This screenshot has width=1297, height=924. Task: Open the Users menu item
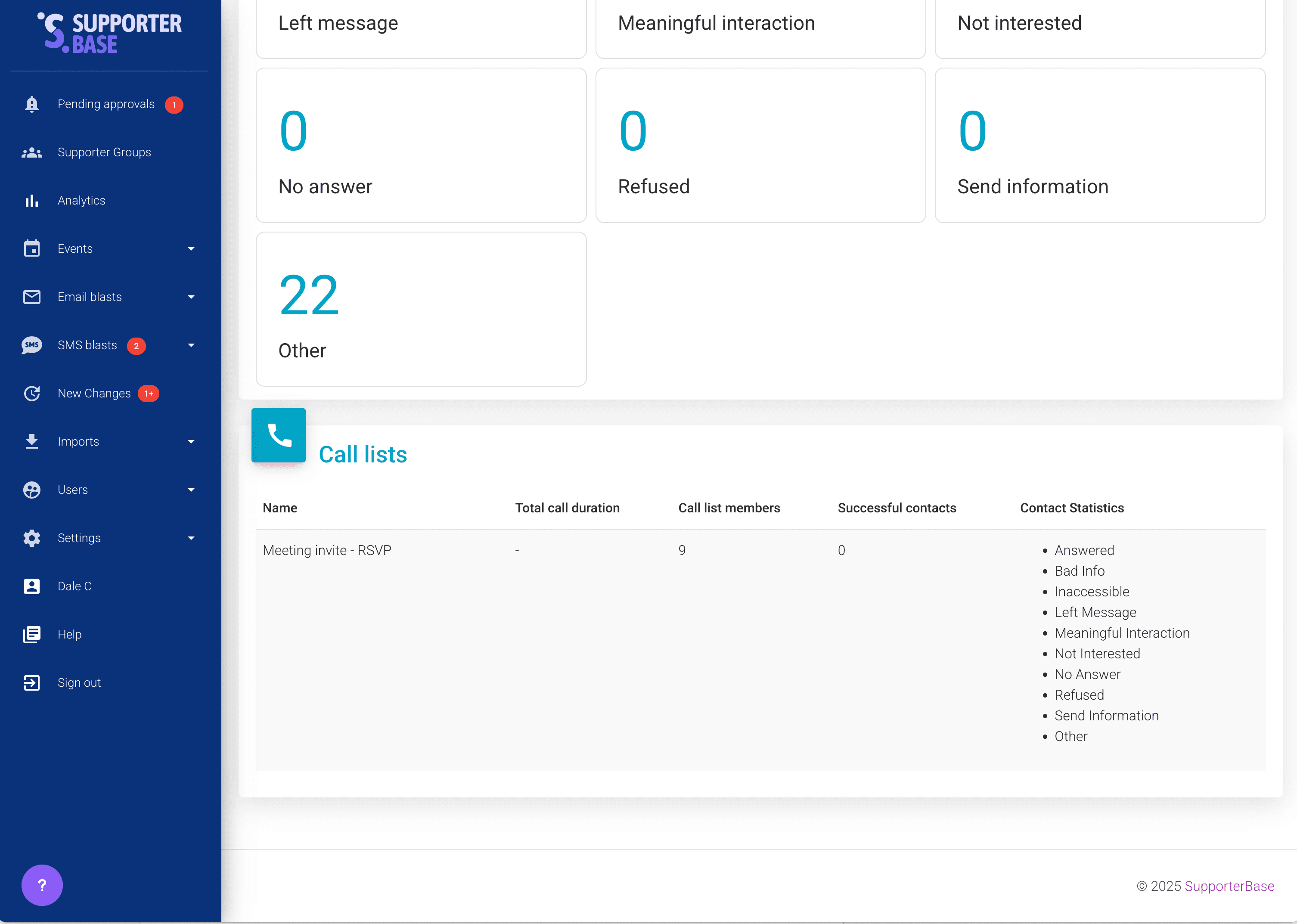[x=73, y=490]
